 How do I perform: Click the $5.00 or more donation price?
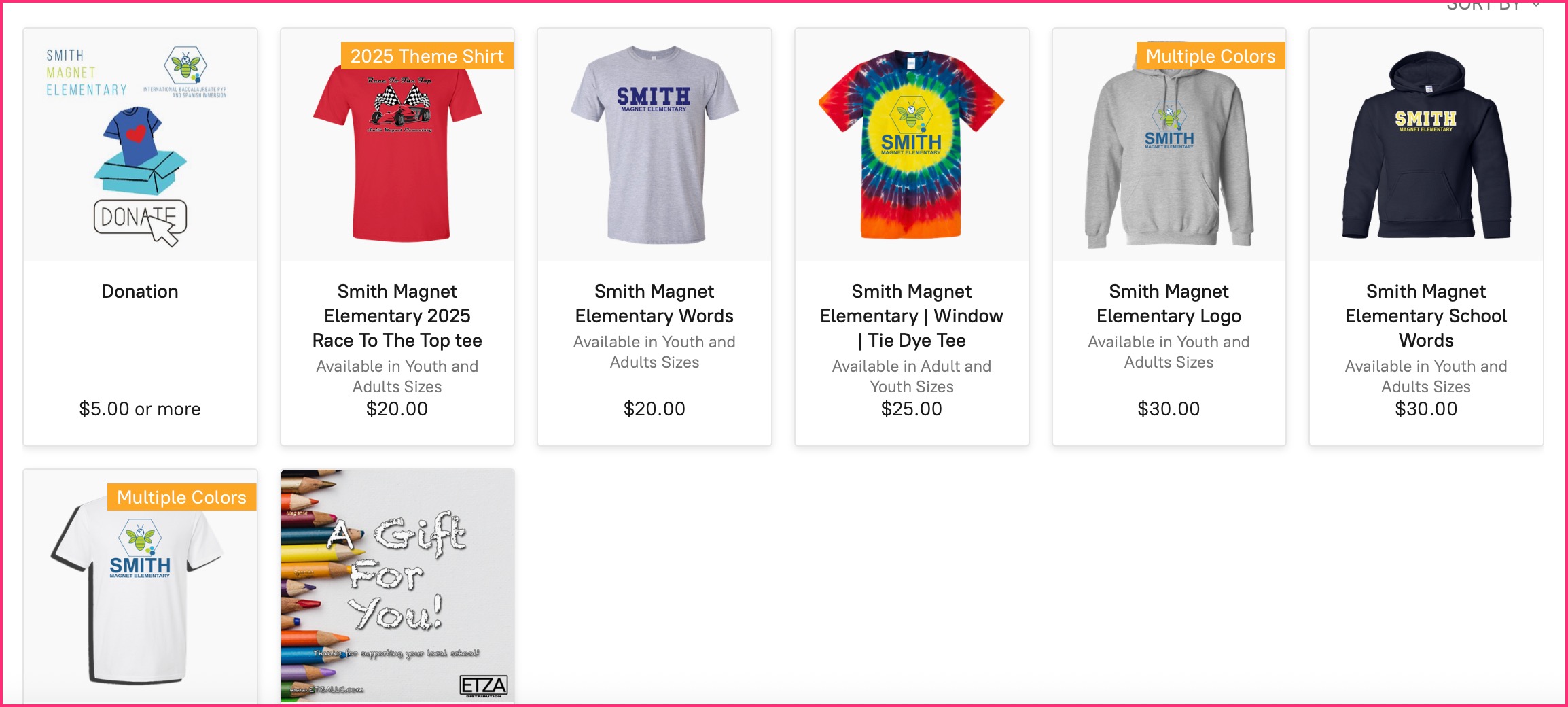[140, 409]
